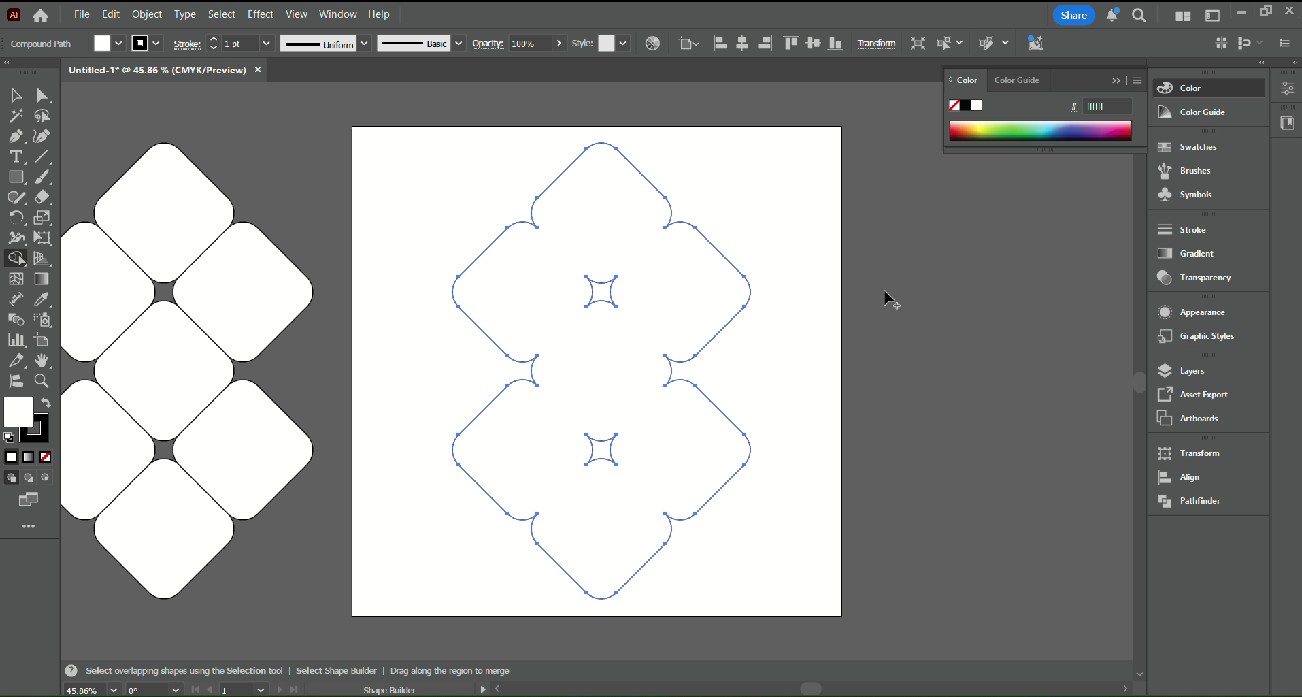Select the Rotate tool

coord(16,217)
